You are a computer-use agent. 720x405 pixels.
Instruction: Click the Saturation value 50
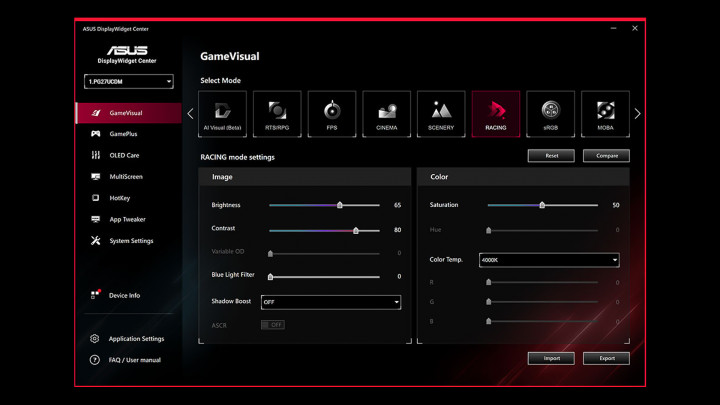616,205
